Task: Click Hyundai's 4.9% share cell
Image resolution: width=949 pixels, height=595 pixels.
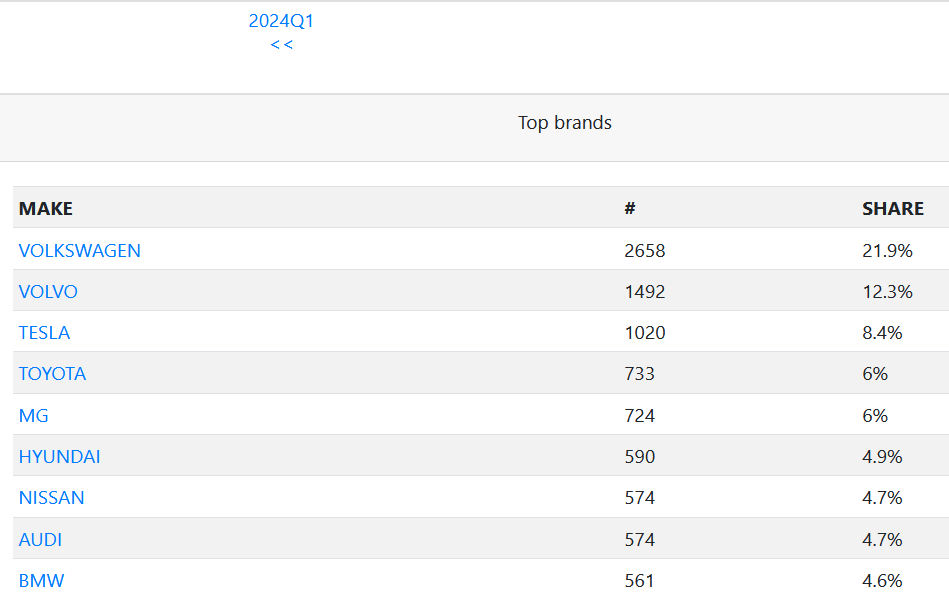Action: (x=882, y=457)
